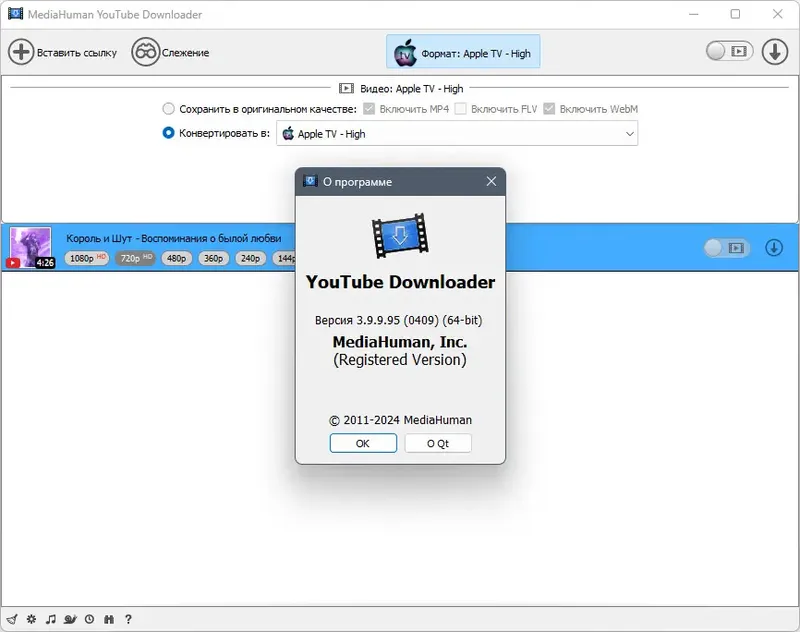Click the Формат: Apple TV - High button
This screenshot has width=800, height=632.
[463, 52]
